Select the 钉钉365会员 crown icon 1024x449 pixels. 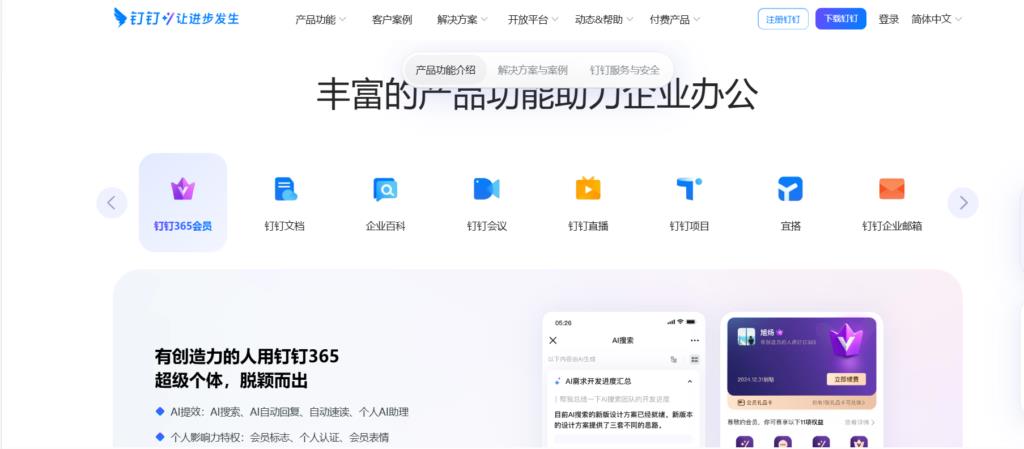(x=183, y=189)
